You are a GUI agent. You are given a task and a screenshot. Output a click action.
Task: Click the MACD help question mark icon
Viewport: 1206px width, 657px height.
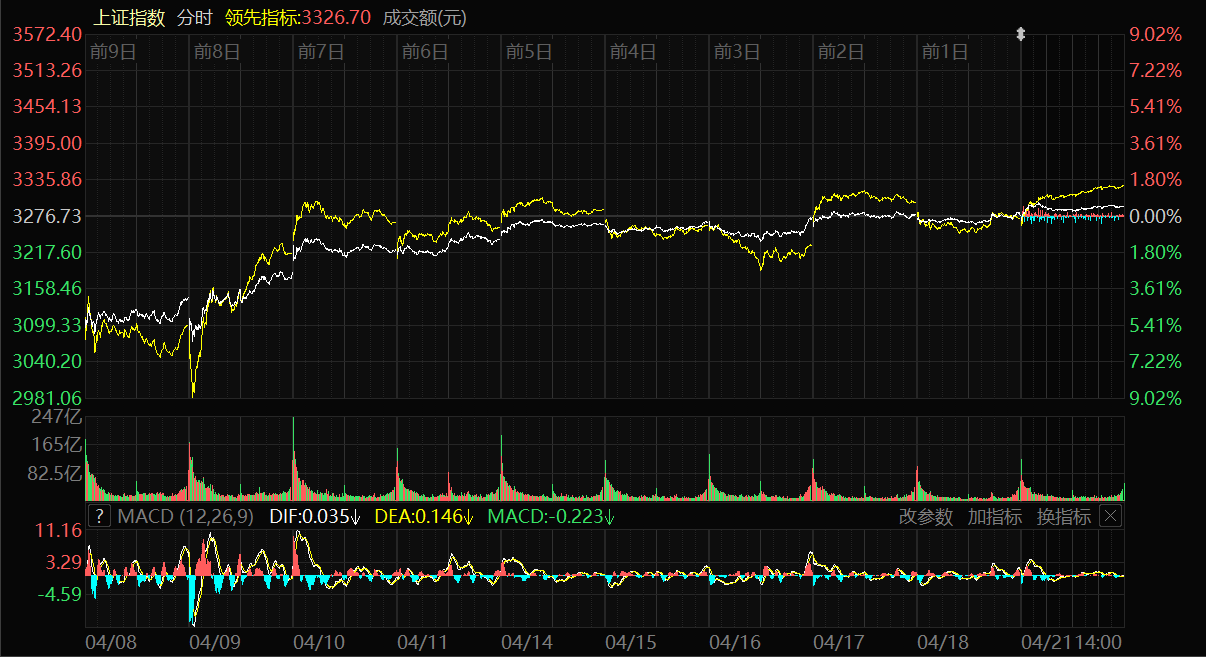tap(99, 516)
